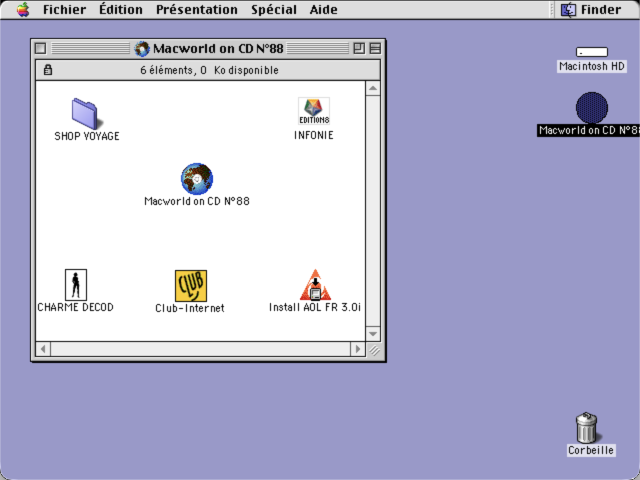Open the Présentation menu
The width and height of the screenshot is (640, 480).
pyautogui.click(x=197, y=9)
